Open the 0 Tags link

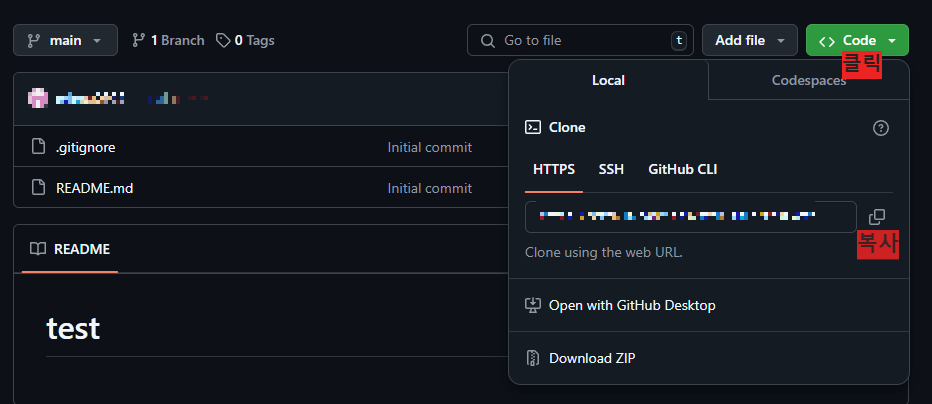(245, 40)
